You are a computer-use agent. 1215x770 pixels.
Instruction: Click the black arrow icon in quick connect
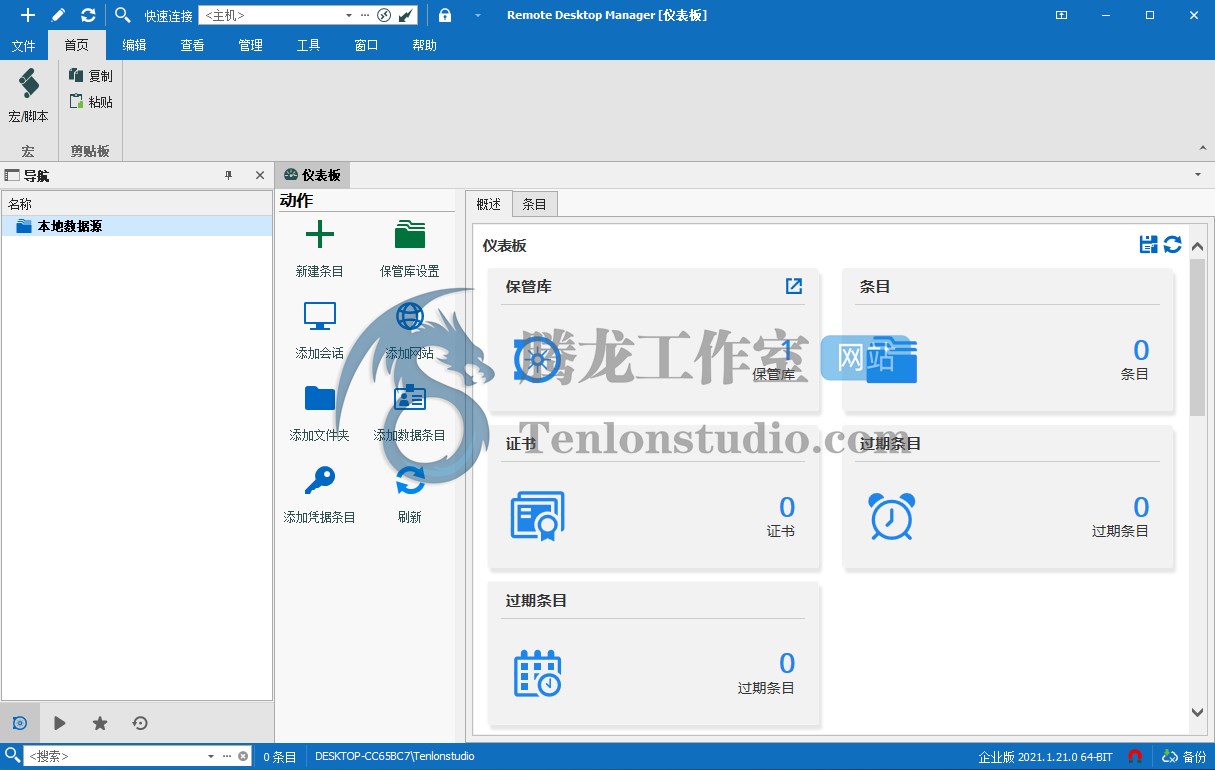click(x=406, y=15)
